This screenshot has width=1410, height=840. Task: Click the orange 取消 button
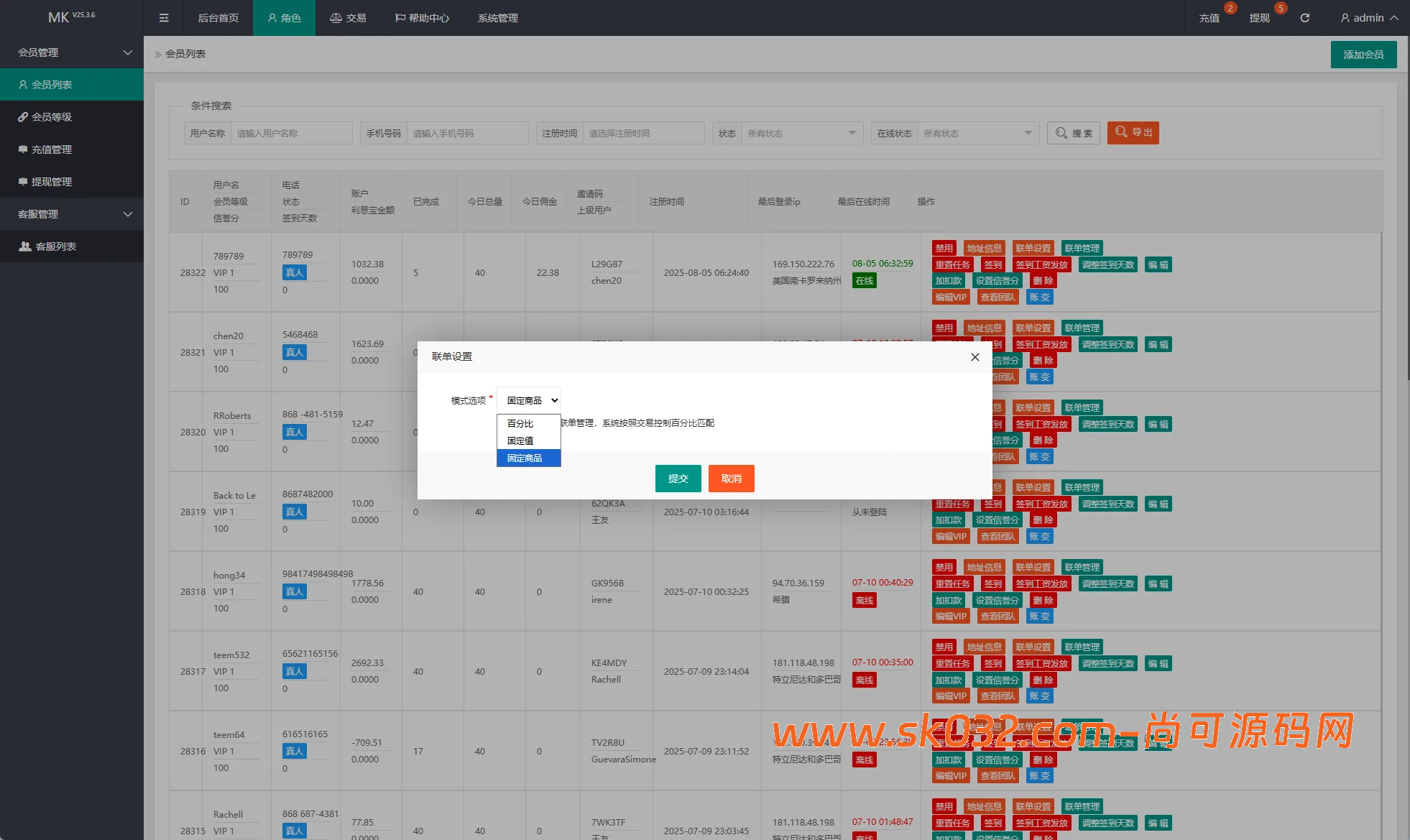pos(731,479)
